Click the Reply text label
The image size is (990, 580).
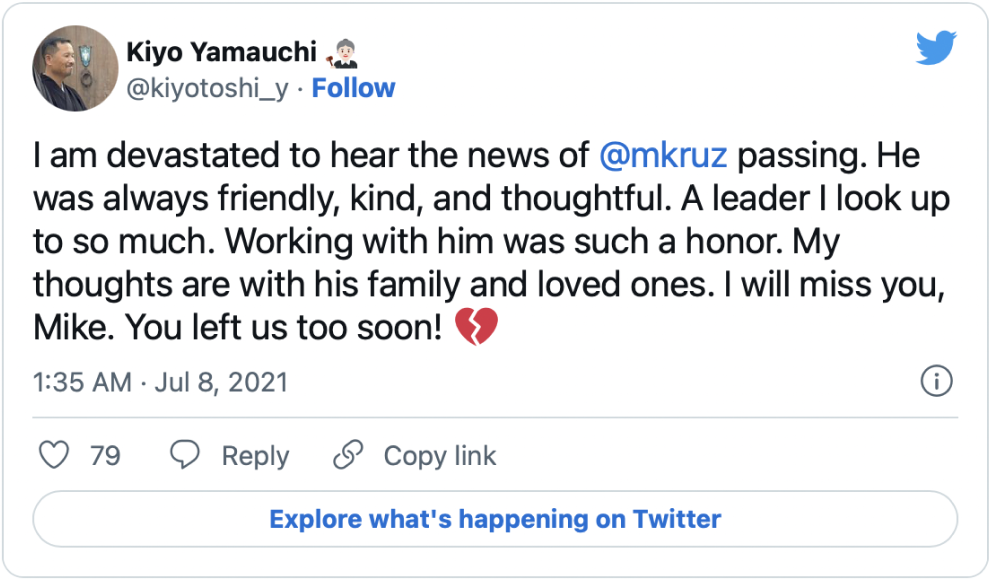(255, 456)
